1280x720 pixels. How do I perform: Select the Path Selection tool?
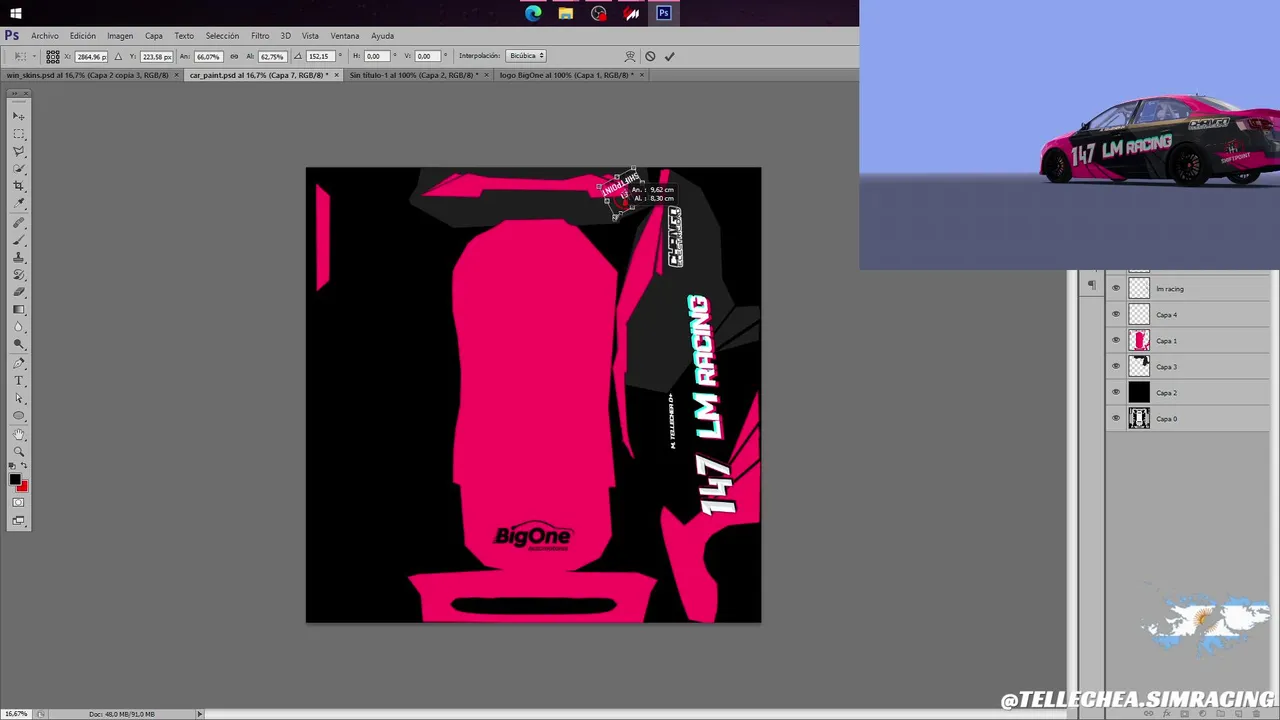click(19, 399)
